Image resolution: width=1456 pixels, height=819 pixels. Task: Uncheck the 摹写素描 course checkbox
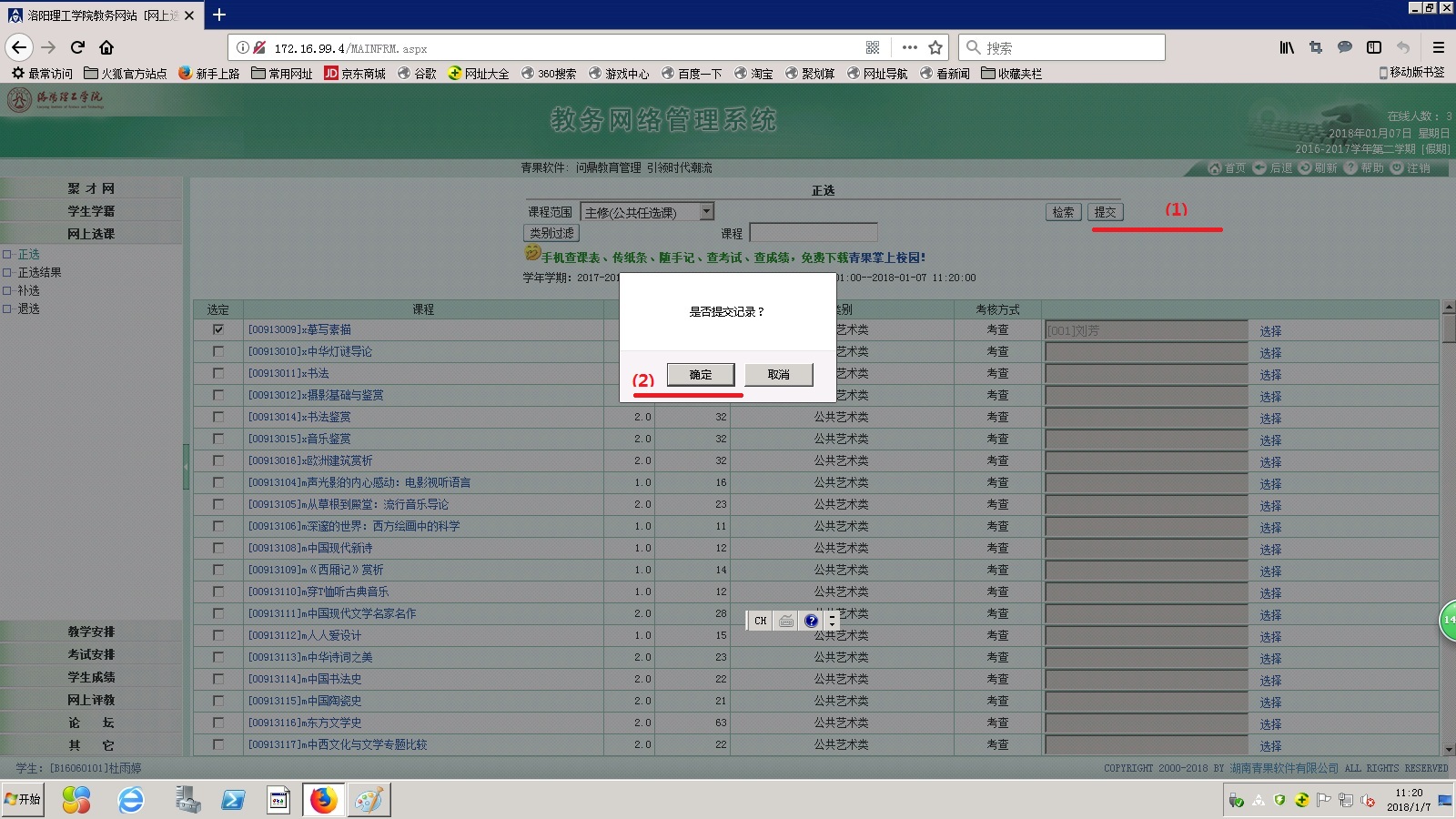click(x=218, y=329)
